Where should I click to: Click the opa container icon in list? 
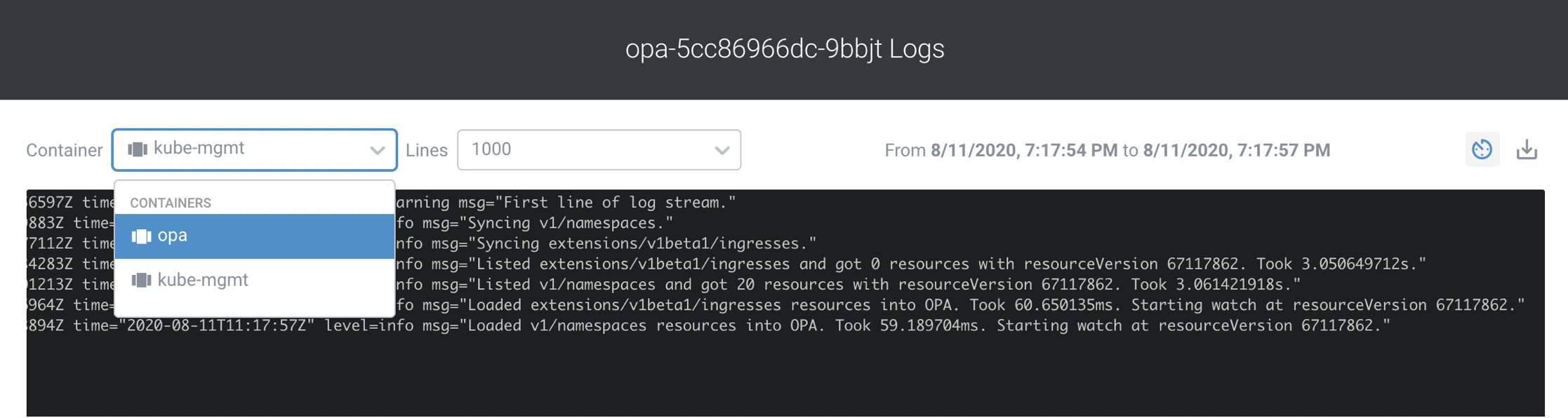[141, 236]
